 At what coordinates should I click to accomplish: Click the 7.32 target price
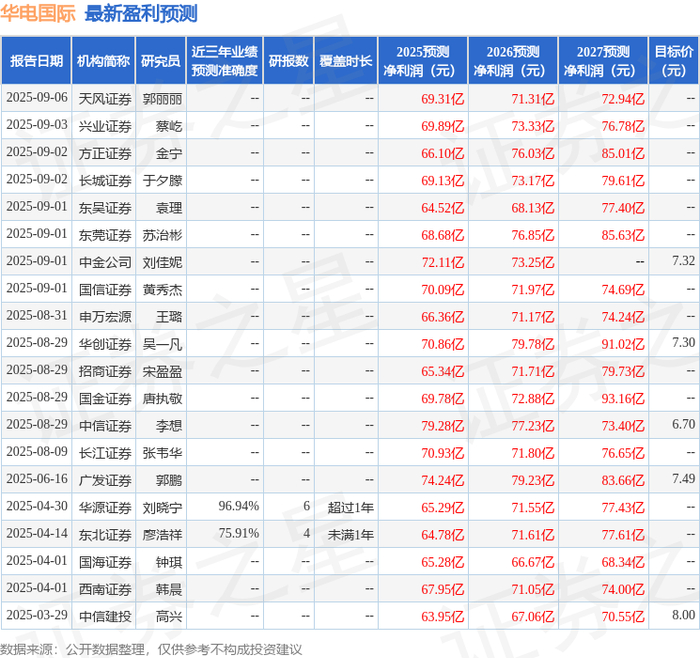683,261
